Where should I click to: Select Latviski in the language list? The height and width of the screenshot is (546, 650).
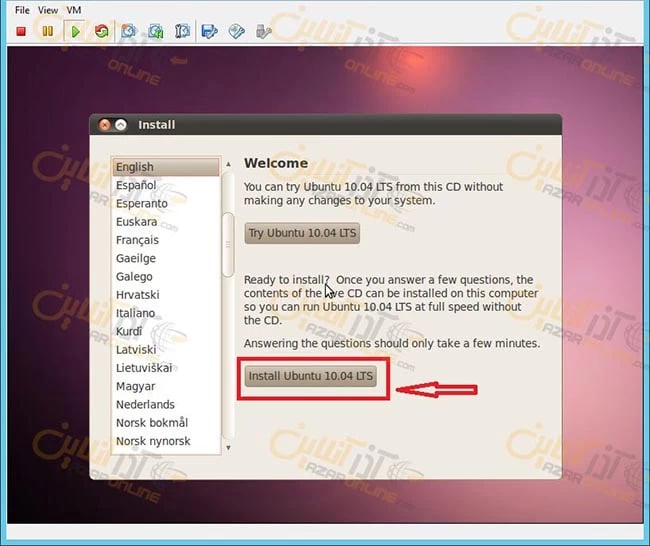(x=166, y=349)
